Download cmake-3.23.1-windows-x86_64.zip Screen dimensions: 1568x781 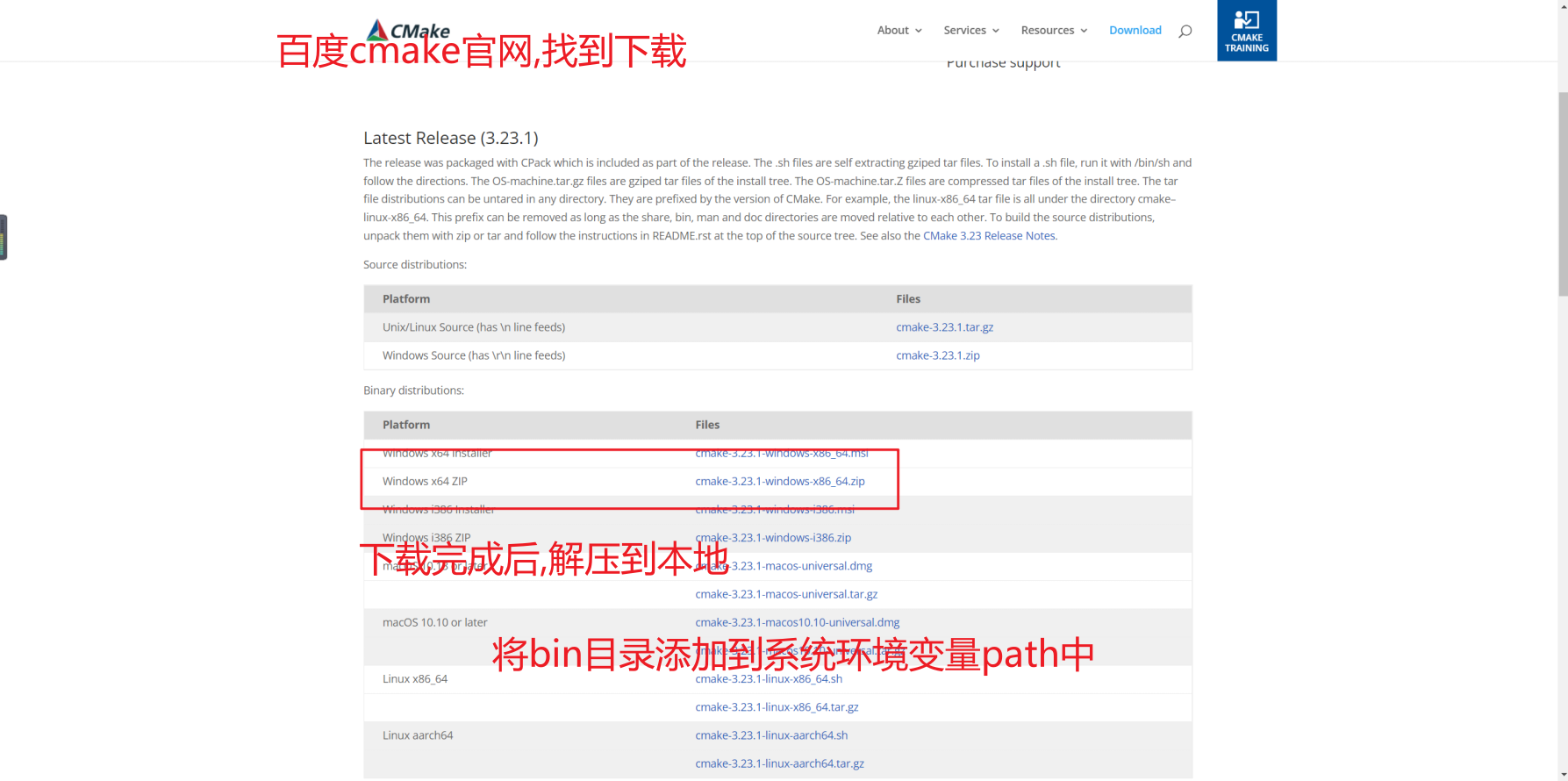(779, 481)
